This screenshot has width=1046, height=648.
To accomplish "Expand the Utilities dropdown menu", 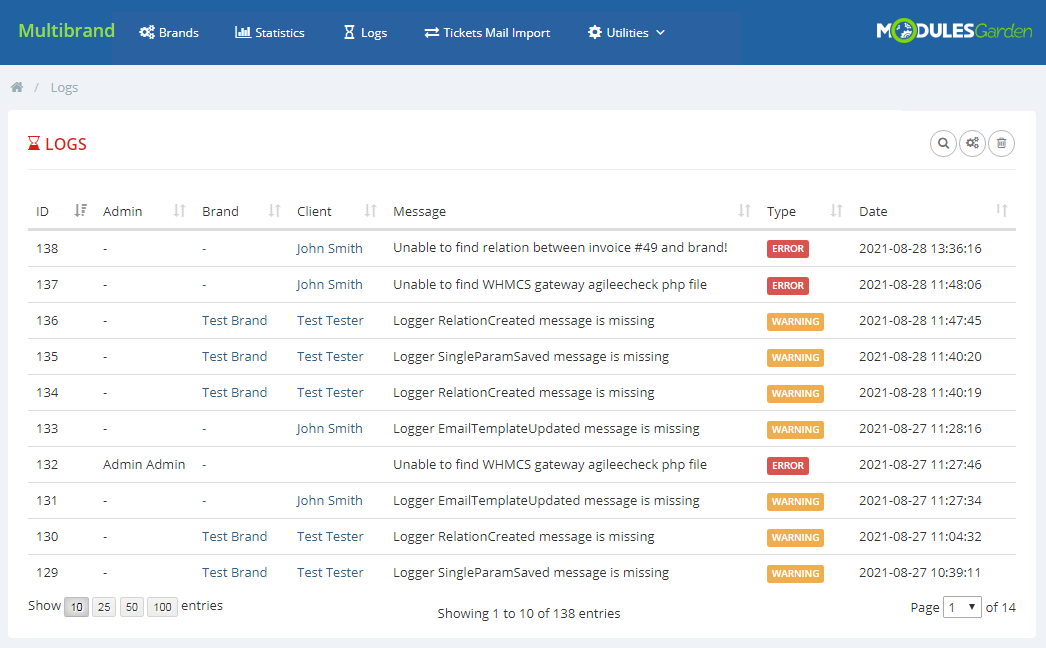I will click(x=625, y=32).
